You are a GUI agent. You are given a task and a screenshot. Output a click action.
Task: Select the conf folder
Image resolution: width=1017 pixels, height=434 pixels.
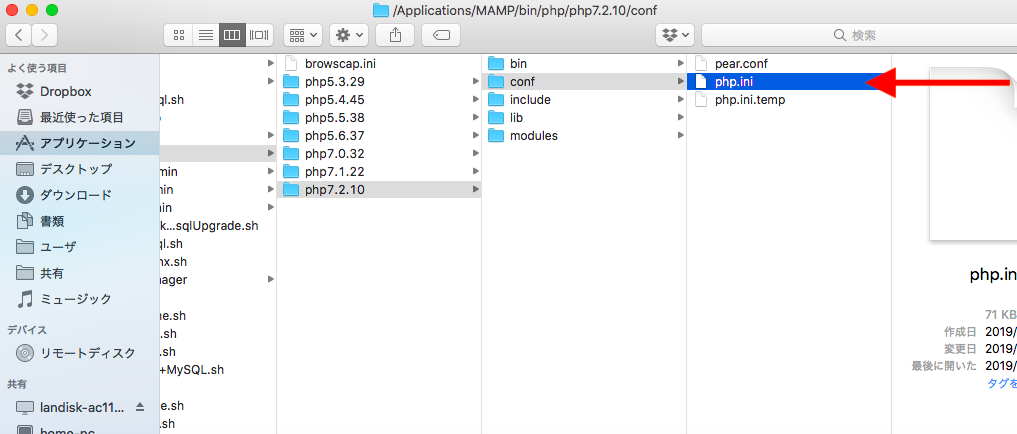tap(584, 82)
